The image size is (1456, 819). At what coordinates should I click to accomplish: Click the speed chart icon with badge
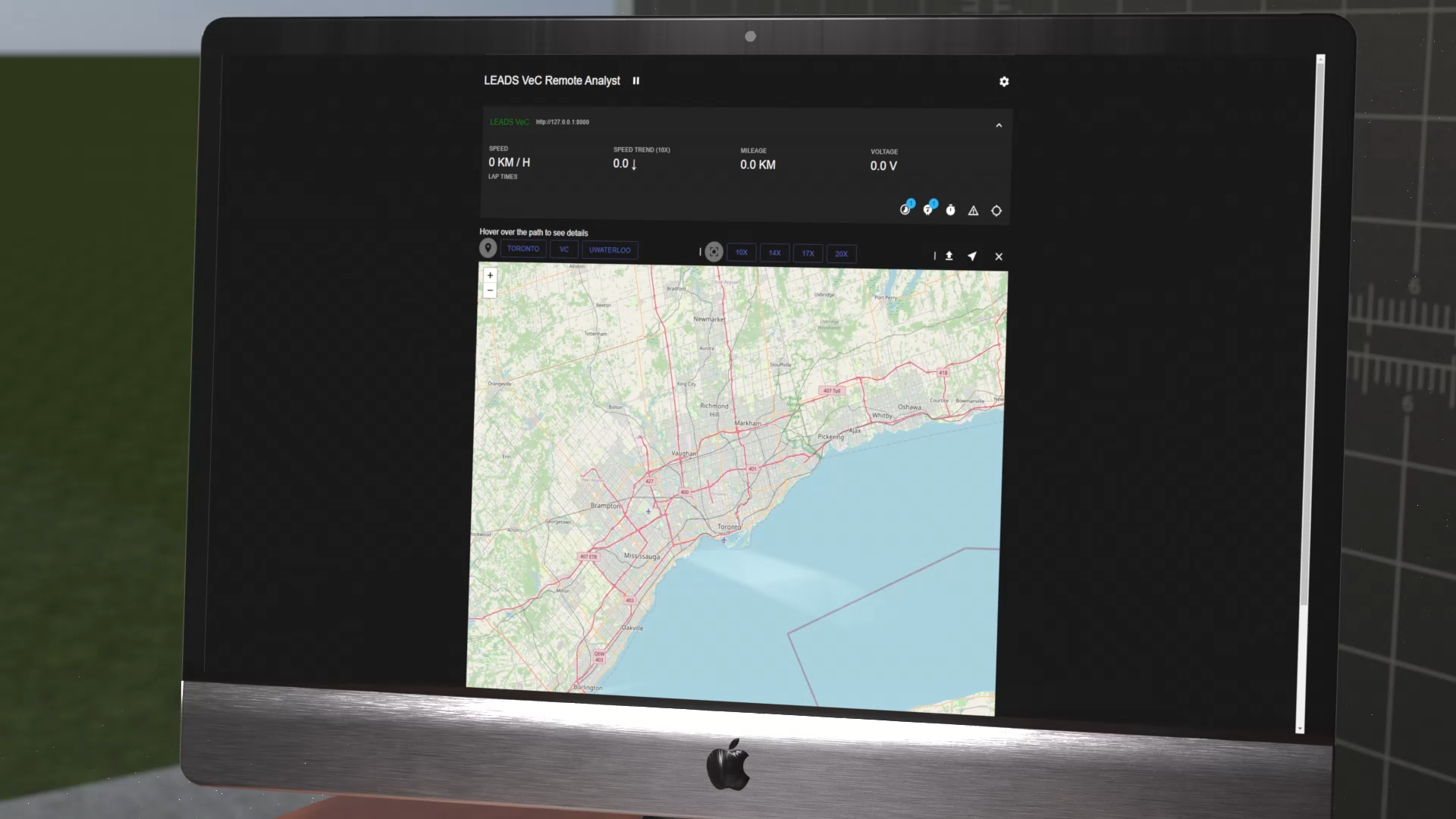905,210
